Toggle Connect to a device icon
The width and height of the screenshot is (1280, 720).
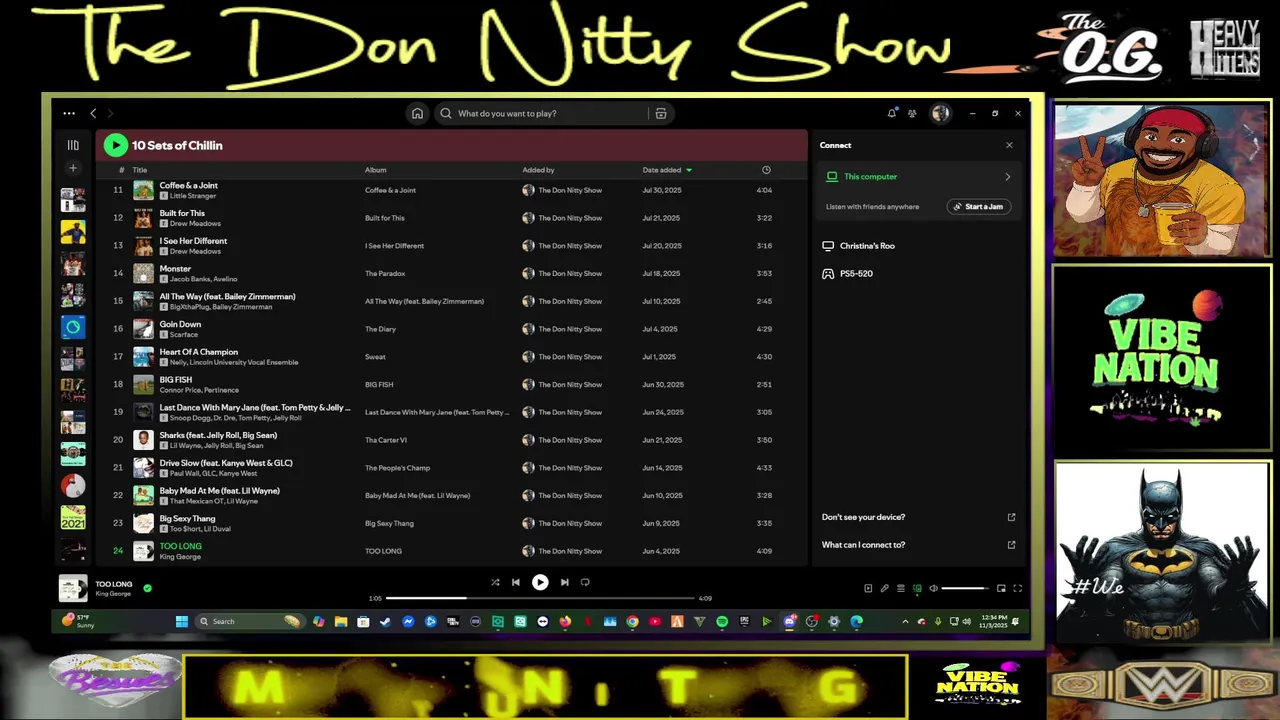(x=917, y=588)
